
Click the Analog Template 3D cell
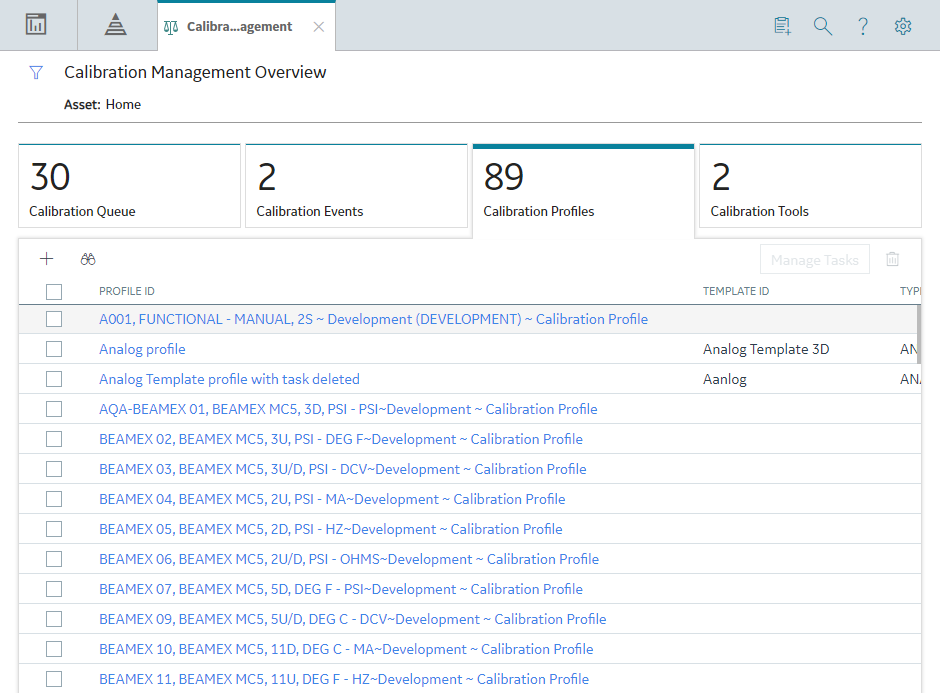[766, 349]
